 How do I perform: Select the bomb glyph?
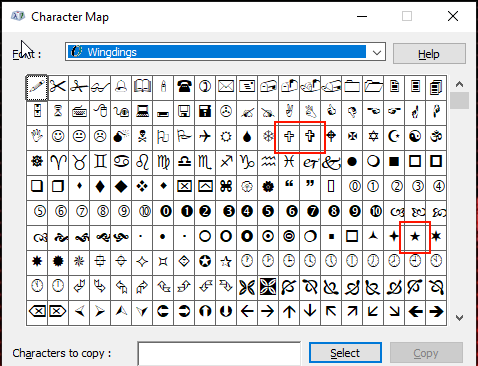[121, 136]
